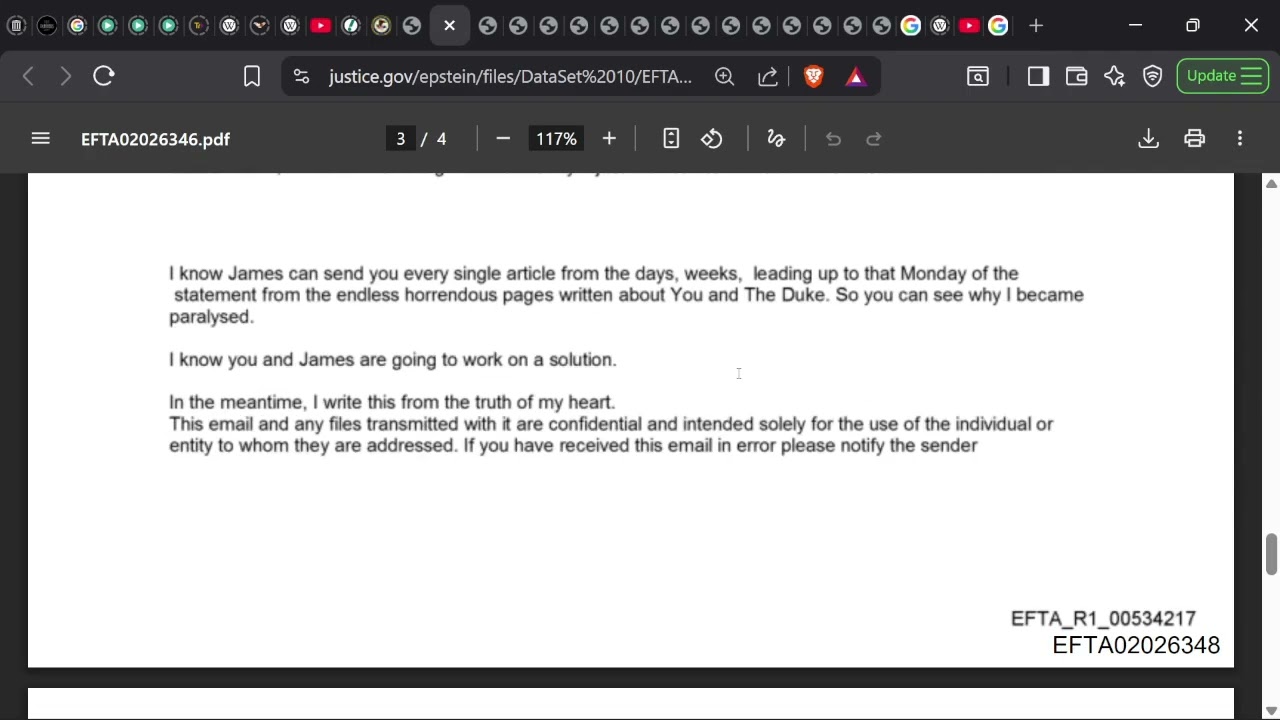Click the undo arrow in PDF toolbar
The height and width of the screenshot is (720, 1280).
833,139
